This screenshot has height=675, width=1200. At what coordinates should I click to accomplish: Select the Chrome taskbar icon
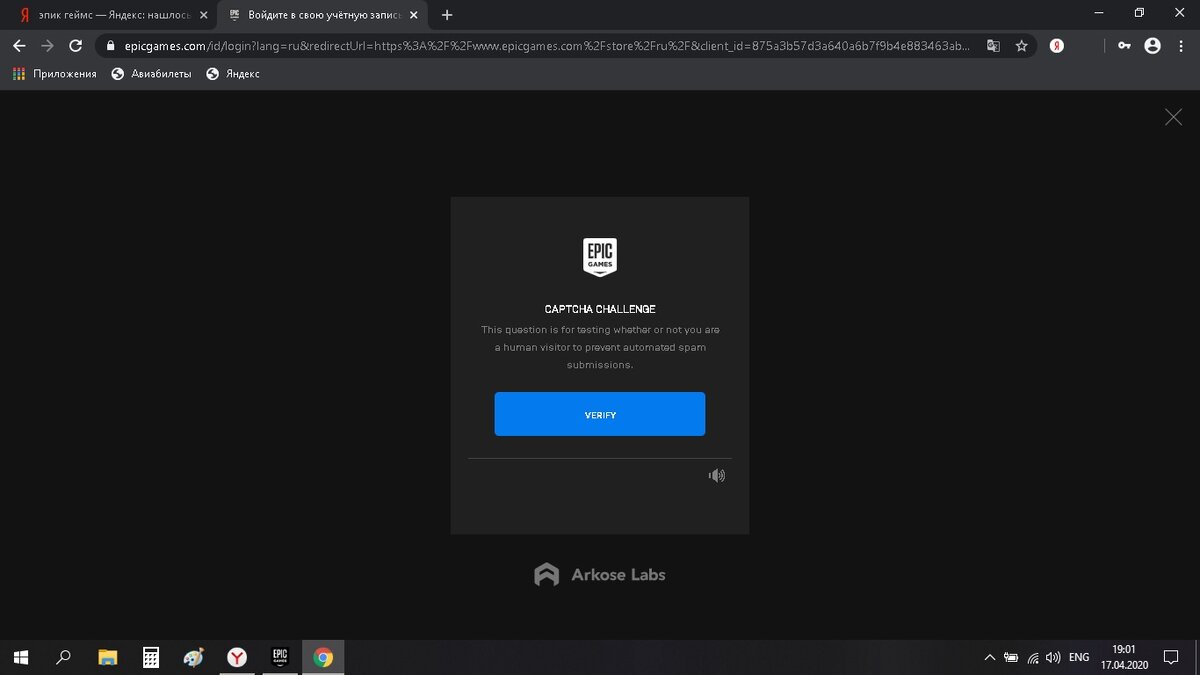click(x=323, y=657)
